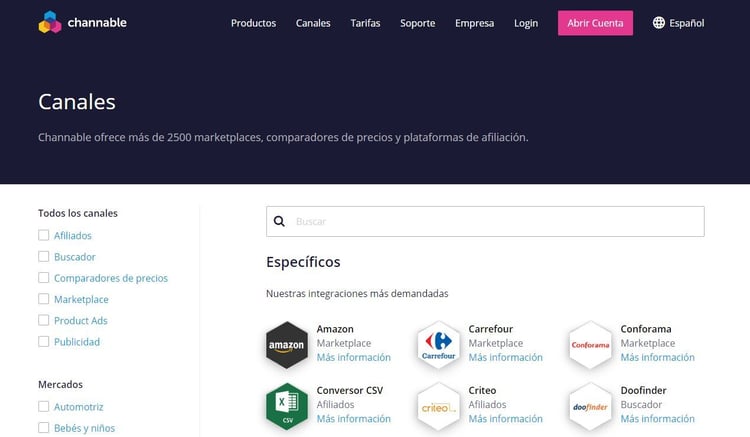Click the channable brand name text

coord(97,22)
